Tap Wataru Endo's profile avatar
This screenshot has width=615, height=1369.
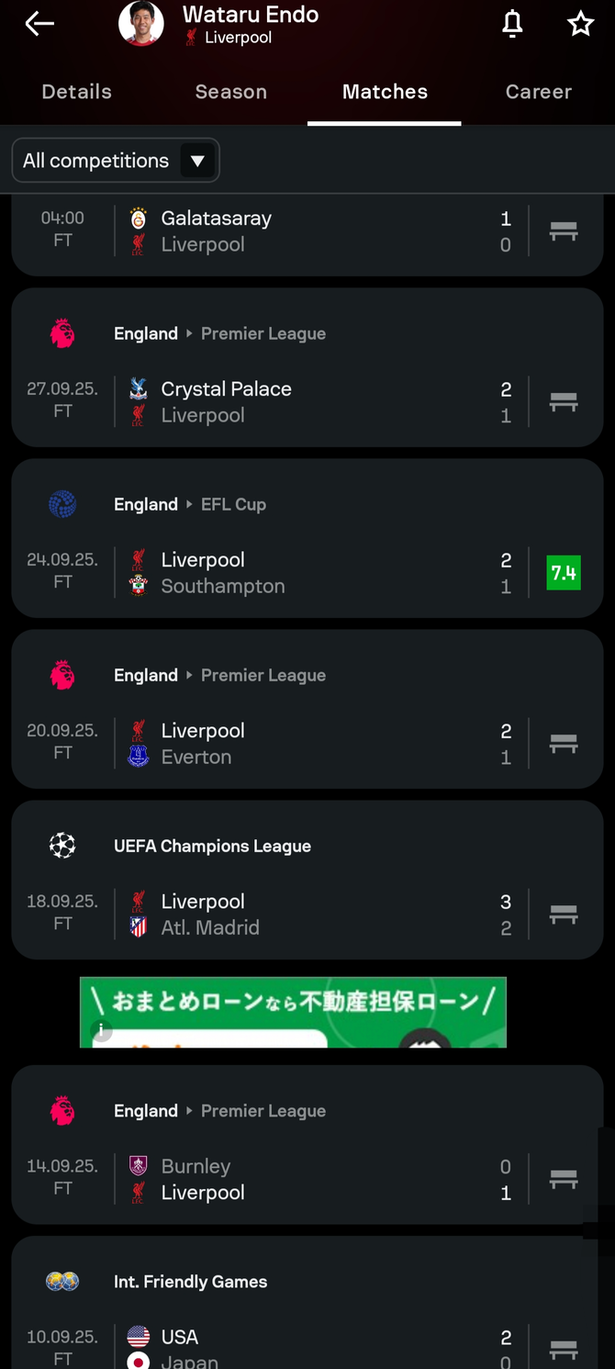141,23
